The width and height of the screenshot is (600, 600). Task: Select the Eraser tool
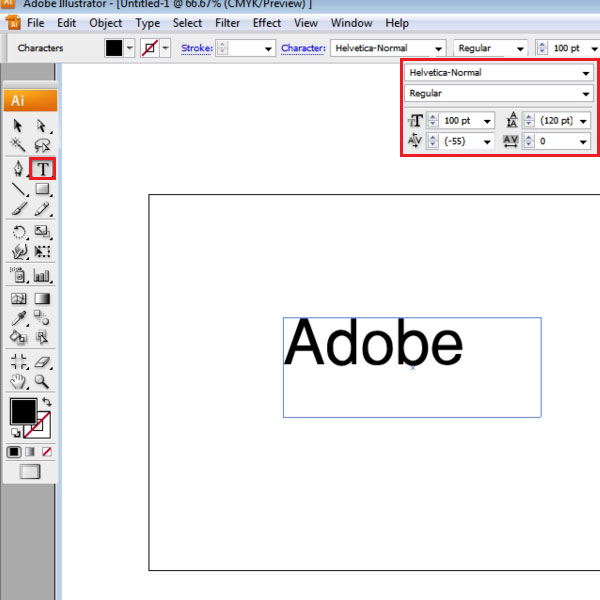click(x=42, y=362)
